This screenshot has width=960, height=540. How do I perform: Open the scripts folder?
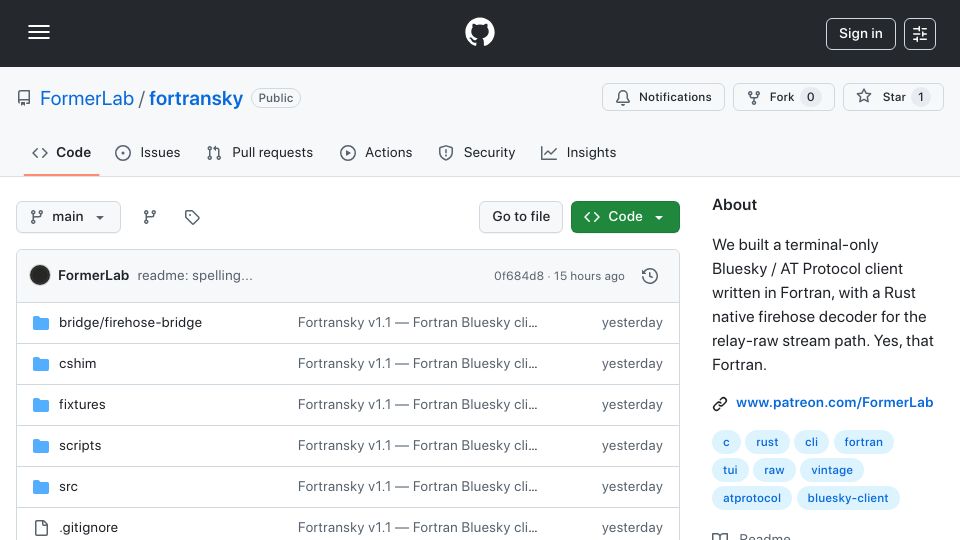[x=80, y=446]
